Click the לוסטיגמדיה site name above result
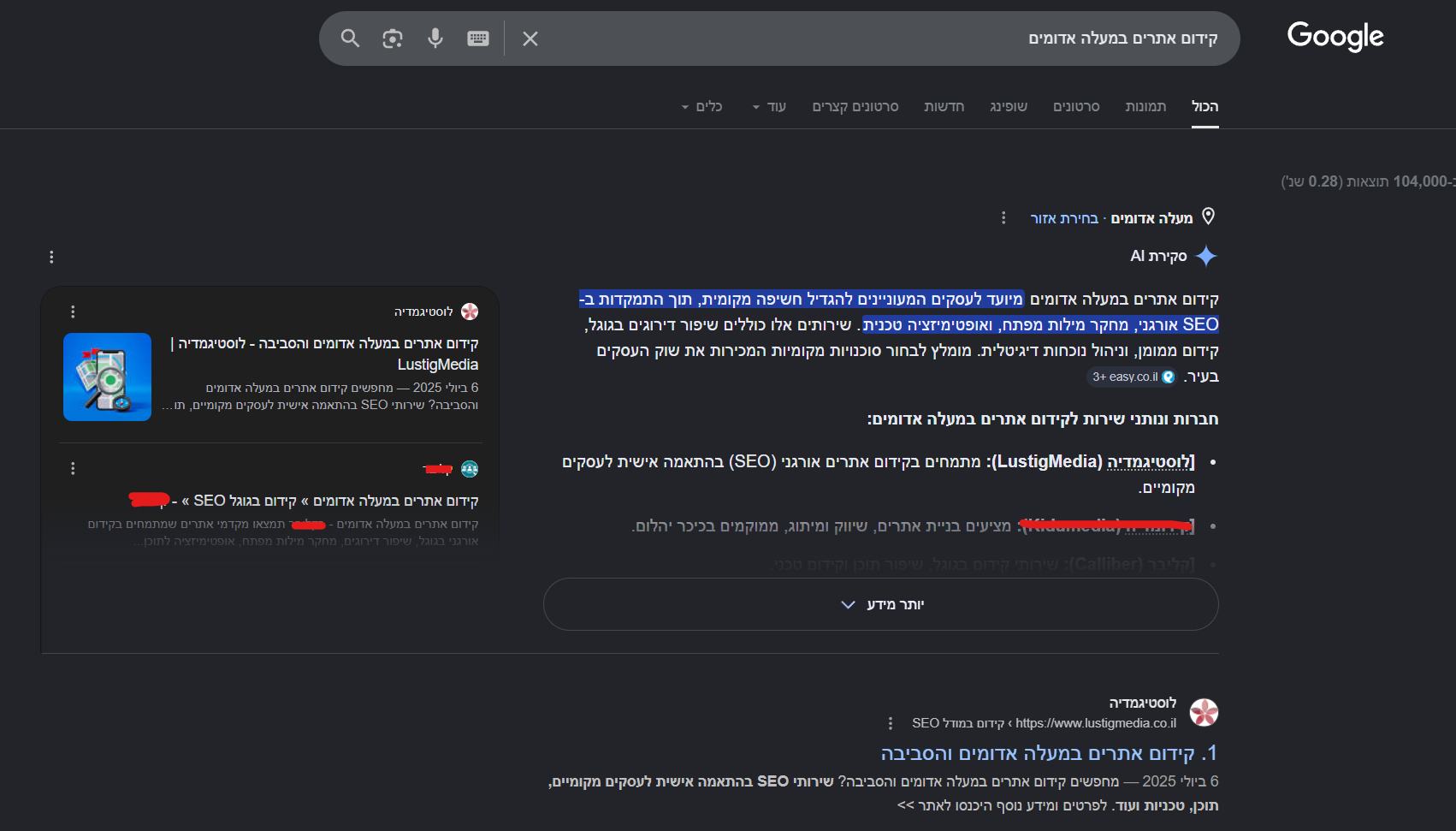 tap(1143, 703)
